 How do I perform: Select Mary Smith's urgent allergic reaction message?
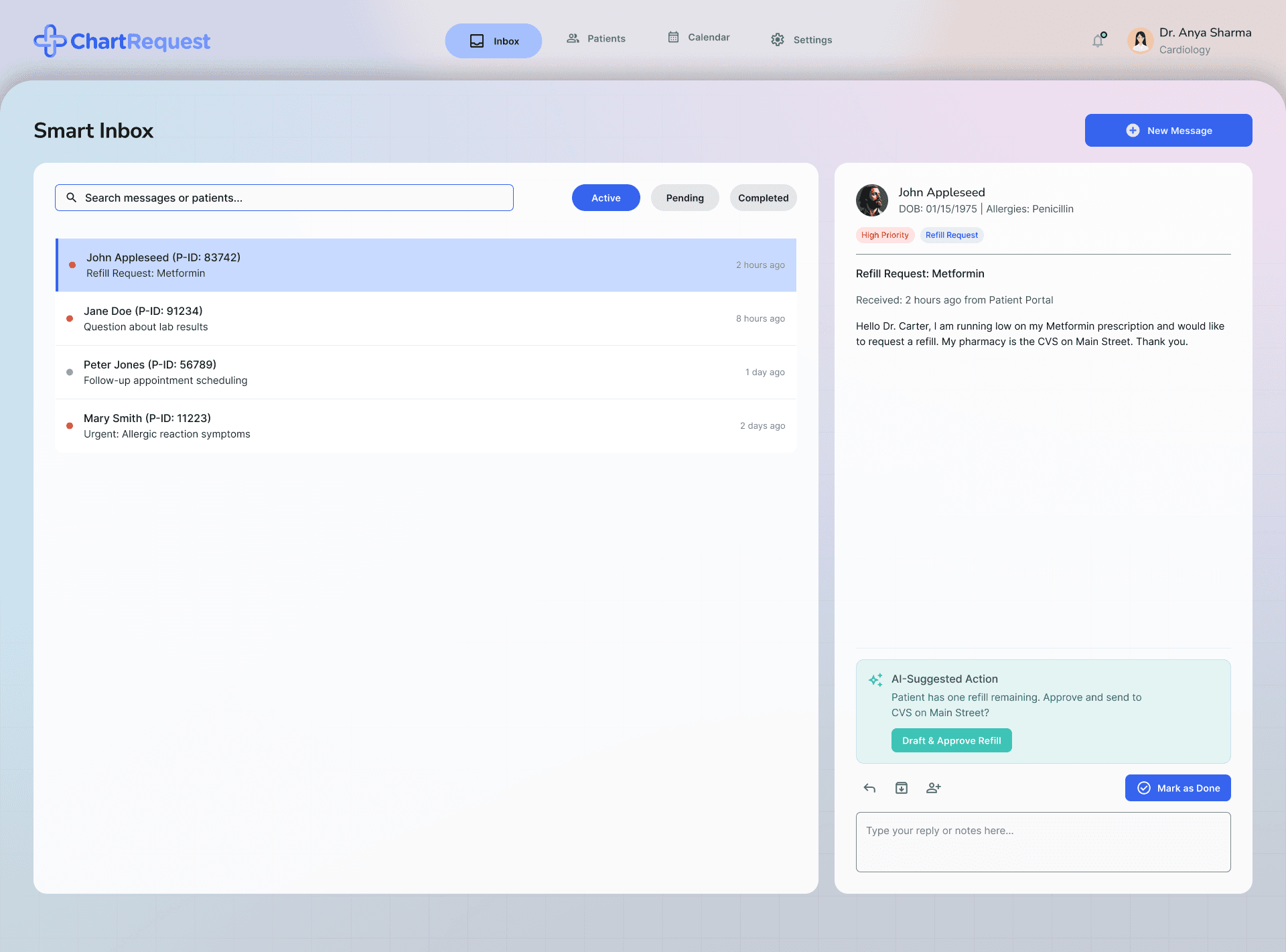point(426,426)
